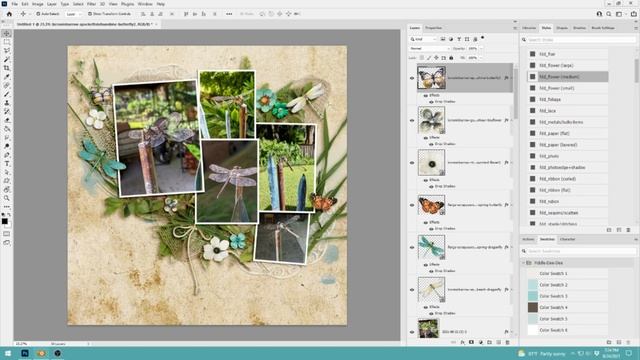
Task: Hide the top butterfly layer with eye icon
Action: 412,78
